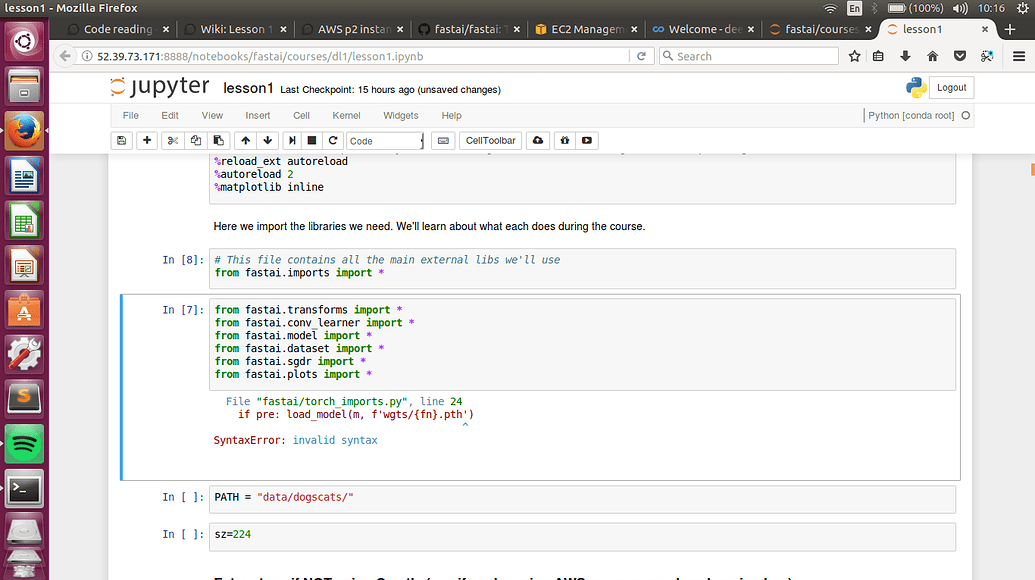Open the Widgets menu

click(401, 116)
